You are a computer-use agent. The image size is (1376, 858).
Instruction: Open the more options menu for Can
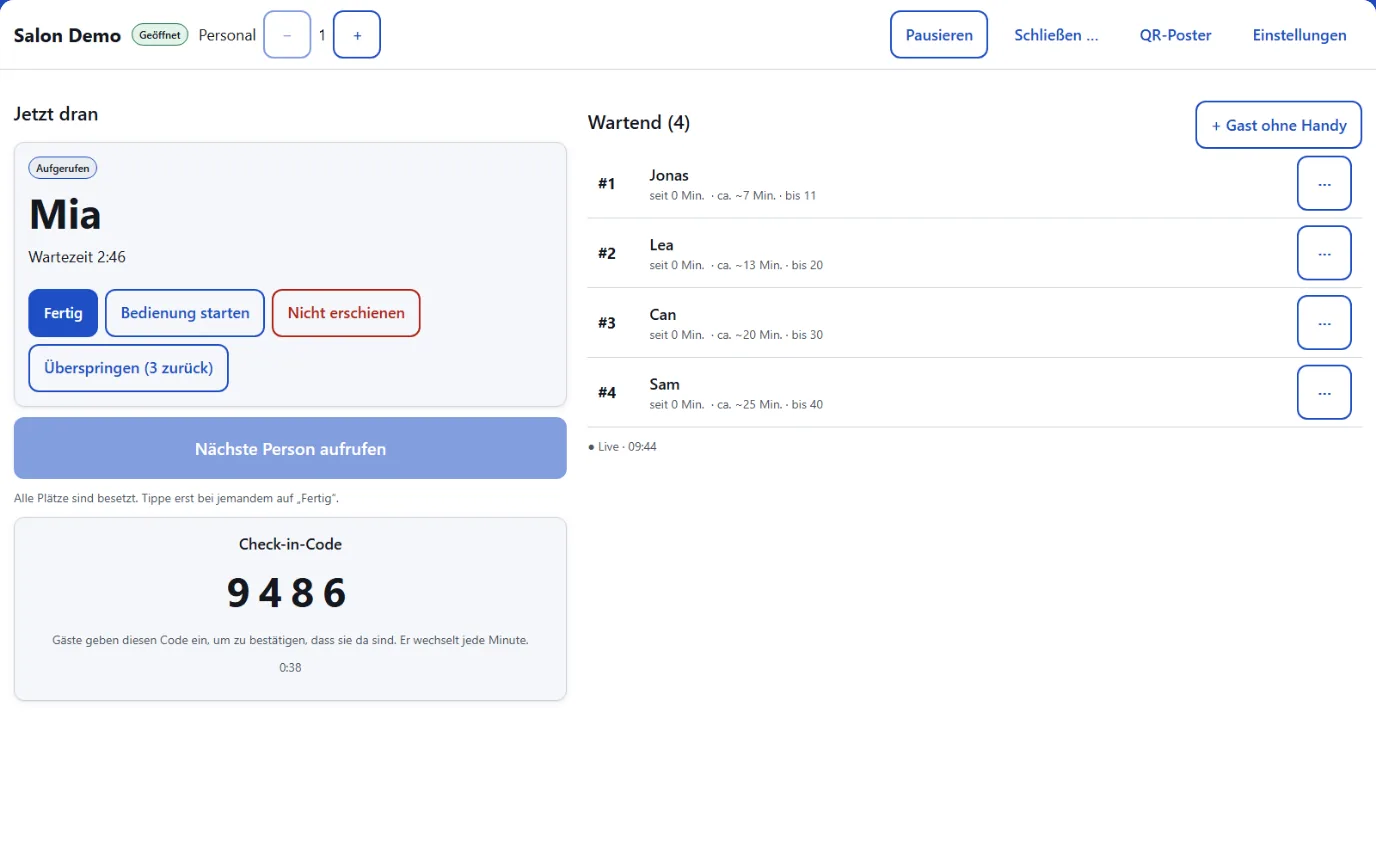(x=1324, y=322)
